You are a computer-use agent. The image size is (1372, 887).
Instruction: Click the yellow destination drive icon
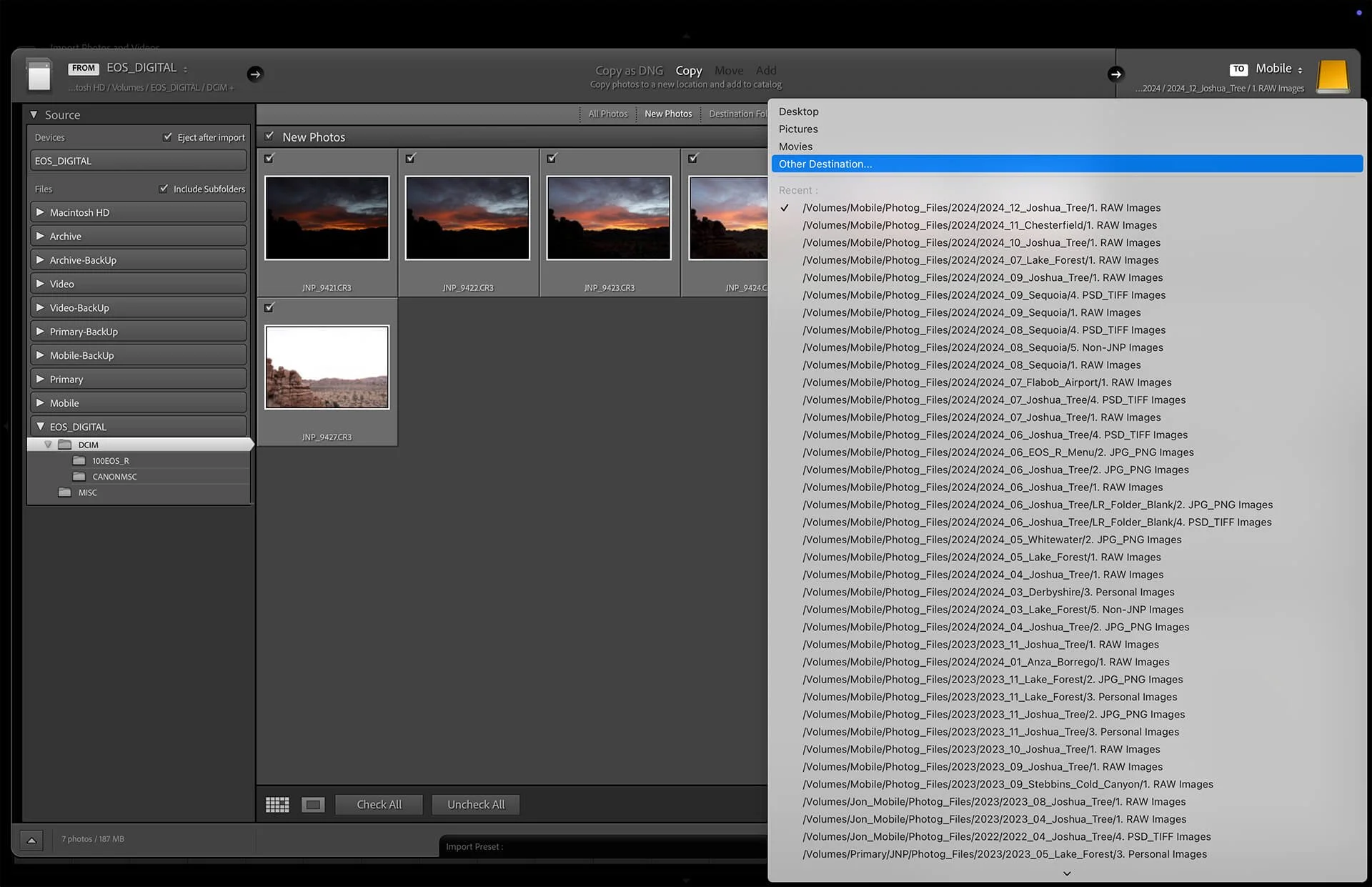(1332, 76)
